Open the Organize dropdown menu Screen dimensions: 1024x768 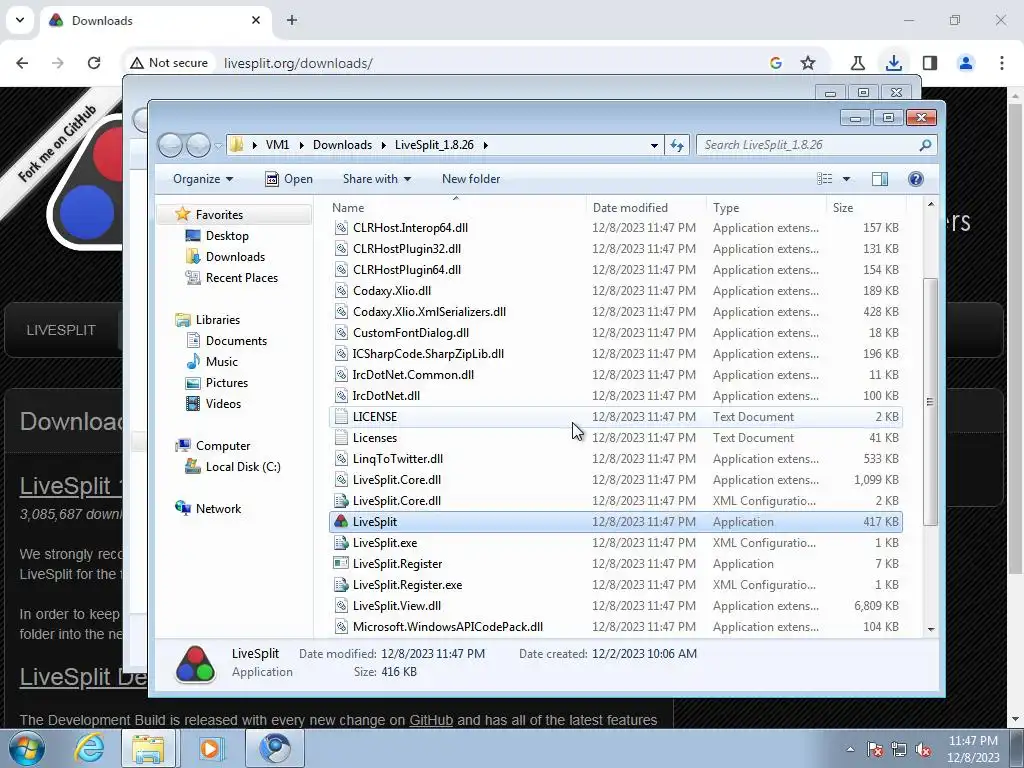click(x=202, y=179)
